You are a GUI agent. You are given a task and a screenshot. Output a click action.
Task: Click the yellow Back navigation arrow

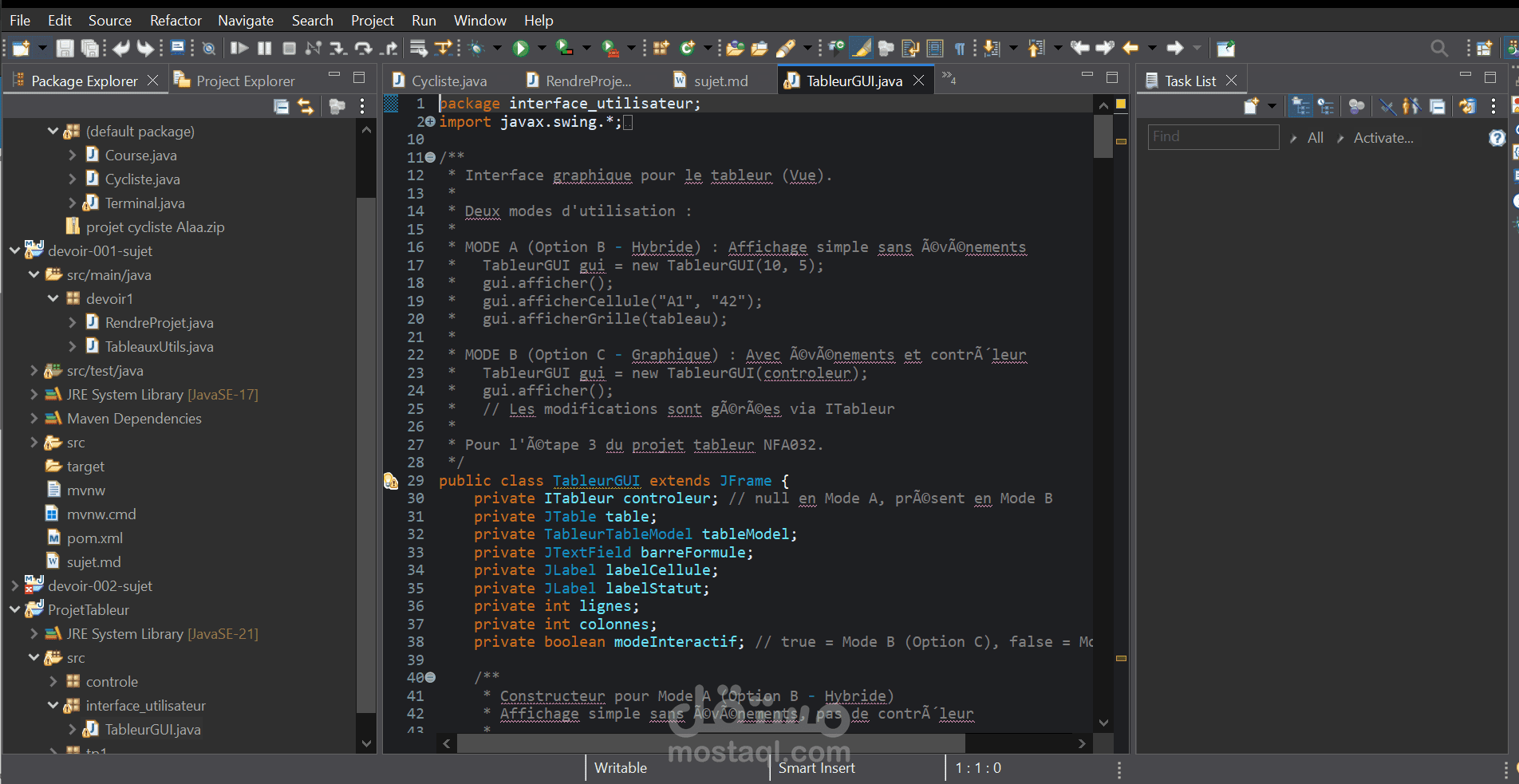(x=1130, y=49)
